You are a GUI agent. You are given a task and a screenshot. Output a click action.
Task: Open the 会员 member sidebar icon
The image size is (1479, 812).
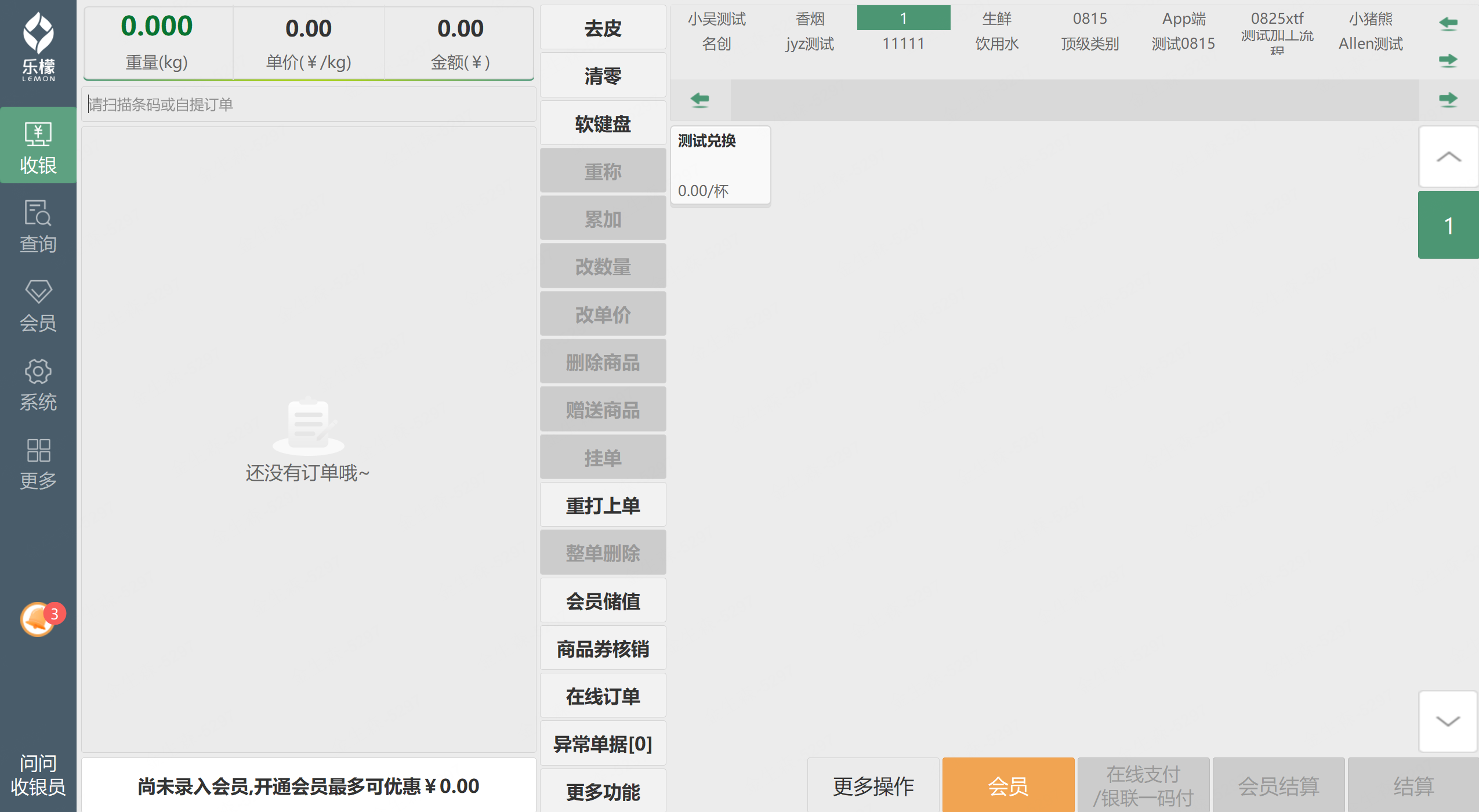(x=38, y=305)
